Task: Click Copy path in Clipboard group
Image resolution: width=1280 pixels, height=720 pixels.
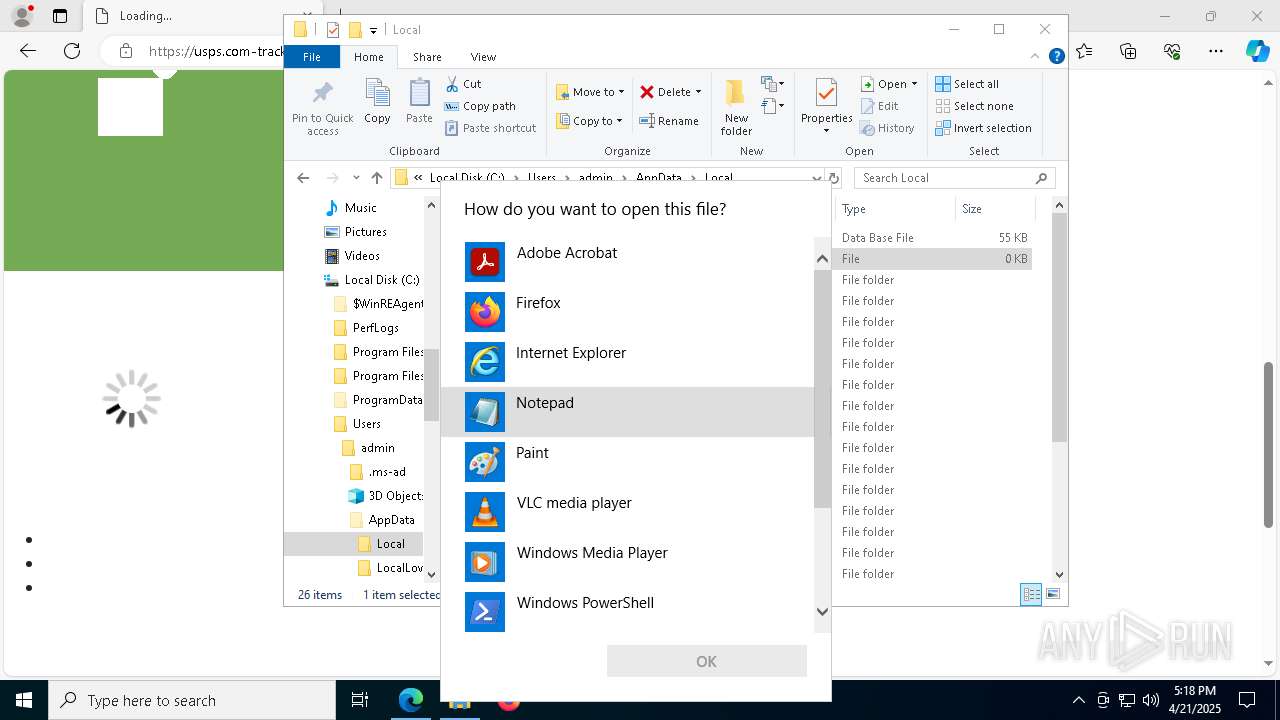Action: tap(480, 106)
